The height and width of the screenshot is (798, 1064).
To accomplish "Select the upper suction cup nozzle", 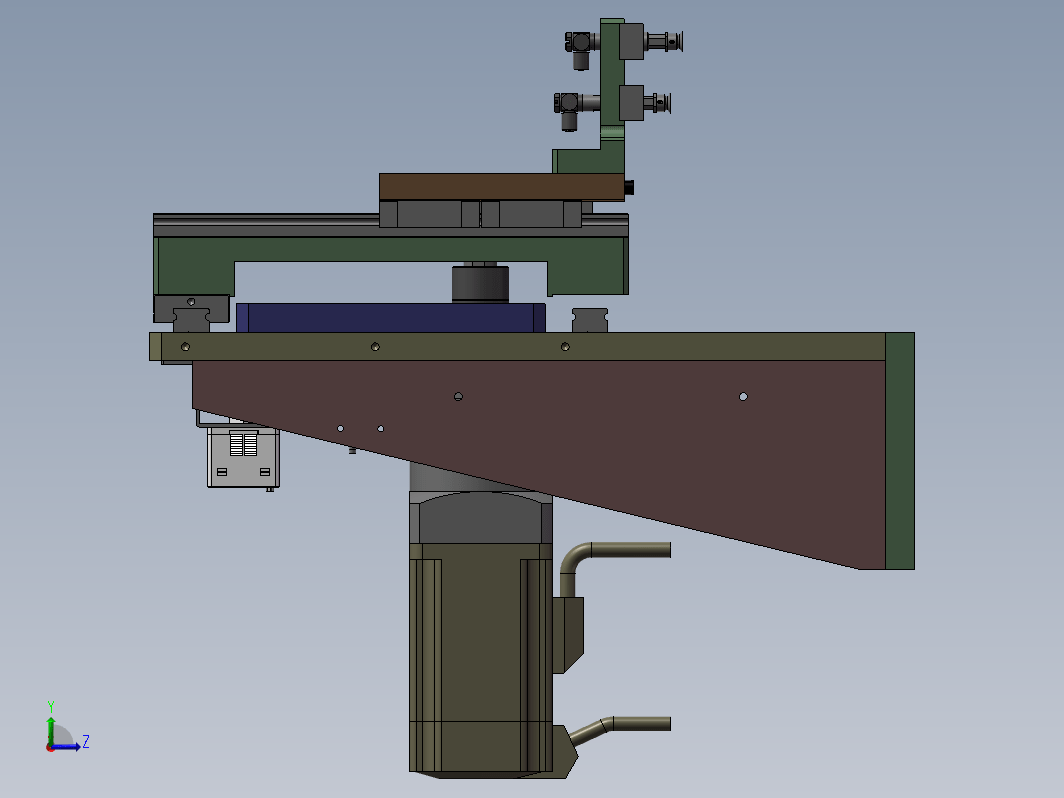I will (x=665, y=42).
